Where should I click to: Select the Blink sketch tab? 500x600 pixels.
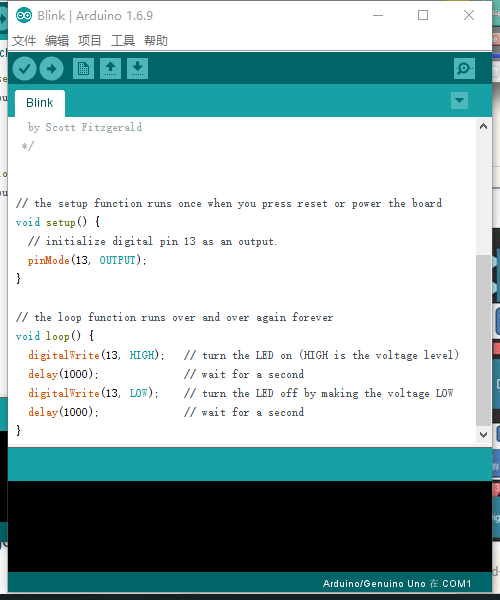[x=40, y=103]
